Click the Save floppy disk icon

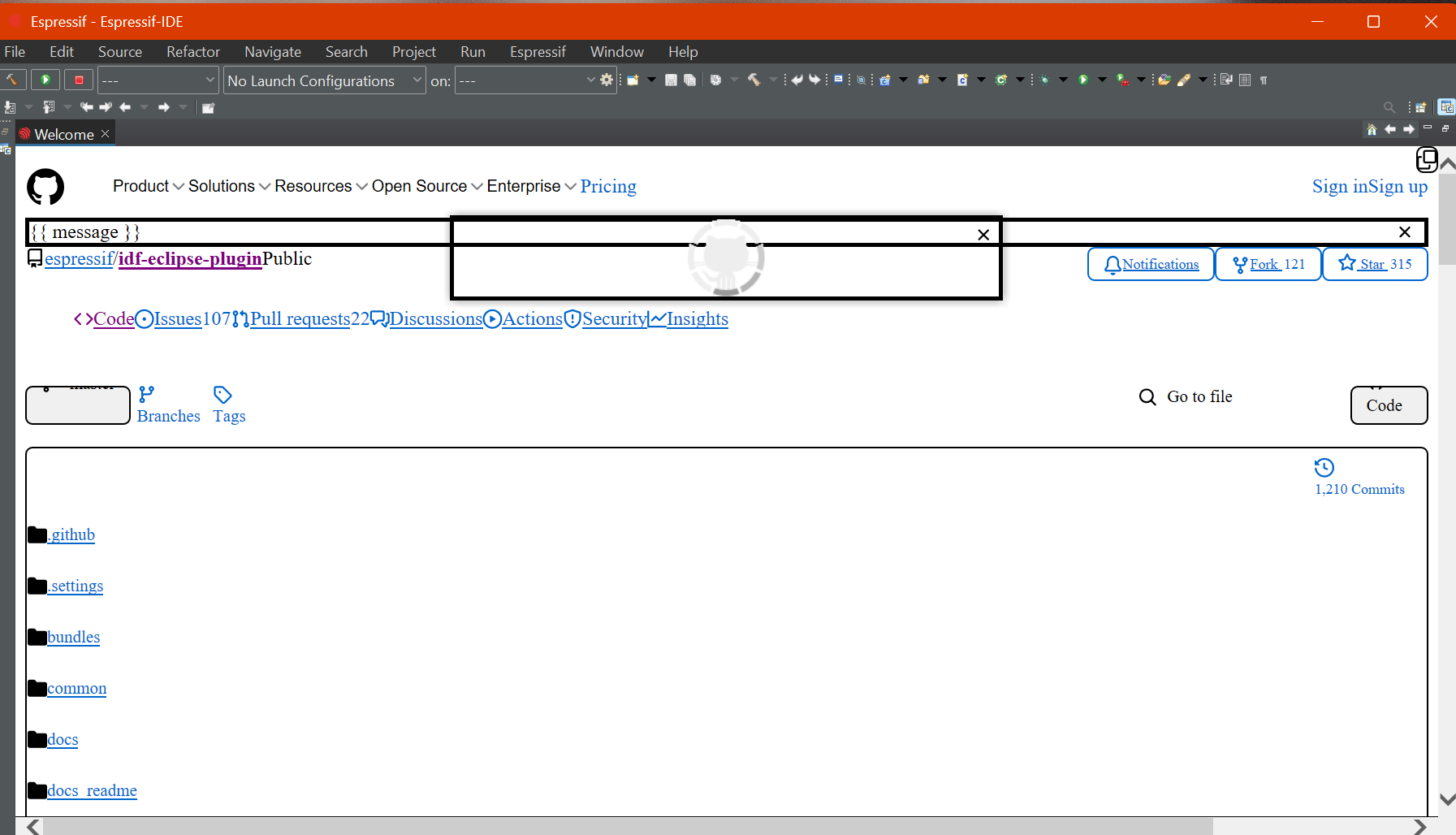[x=671, y=80]
